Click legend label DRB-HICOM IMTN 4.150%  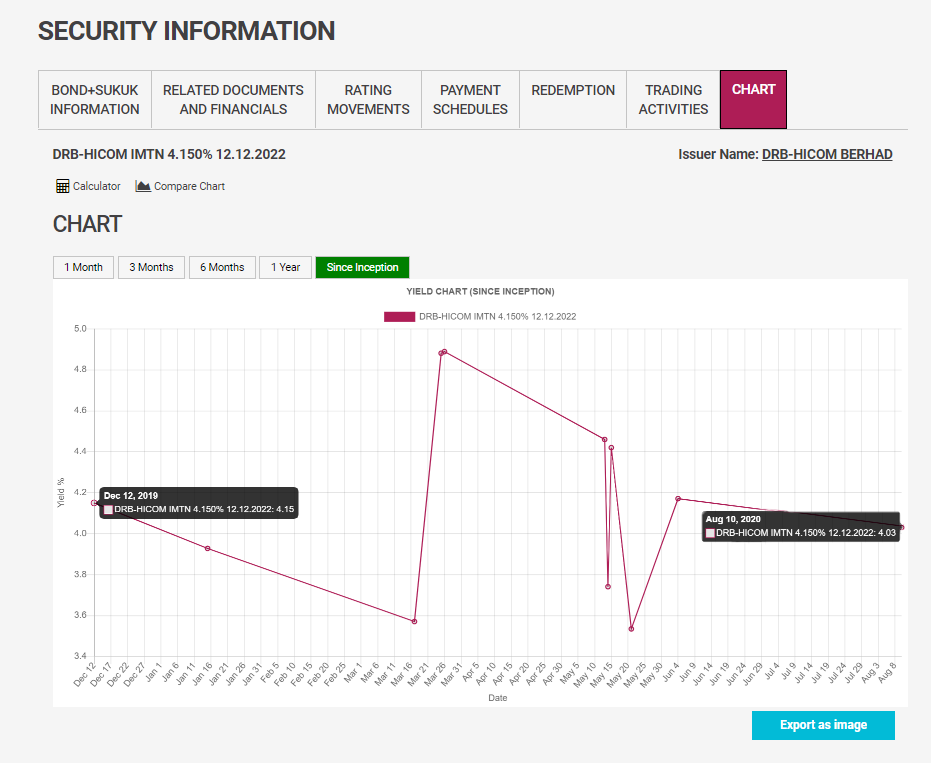498,316
